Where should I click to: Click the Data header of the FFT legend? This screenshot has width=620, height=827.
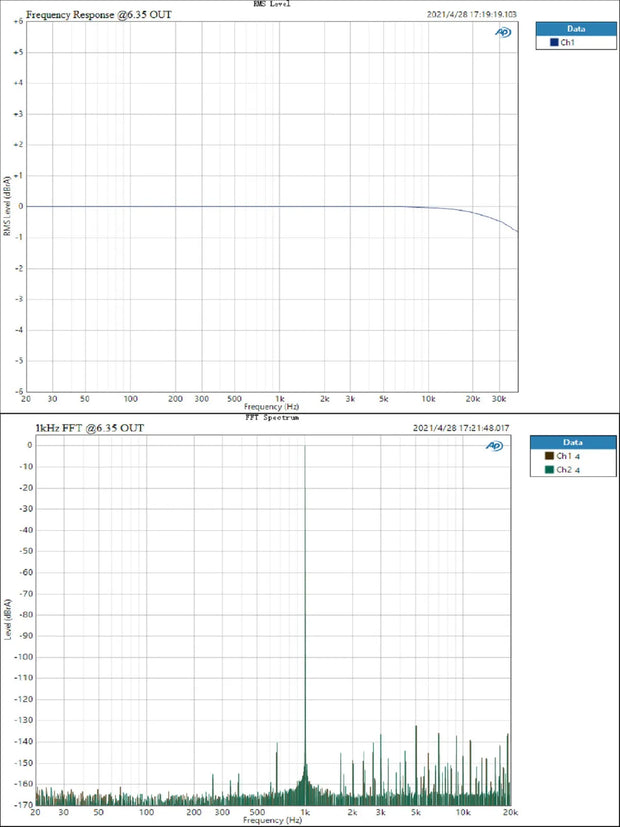573,441
